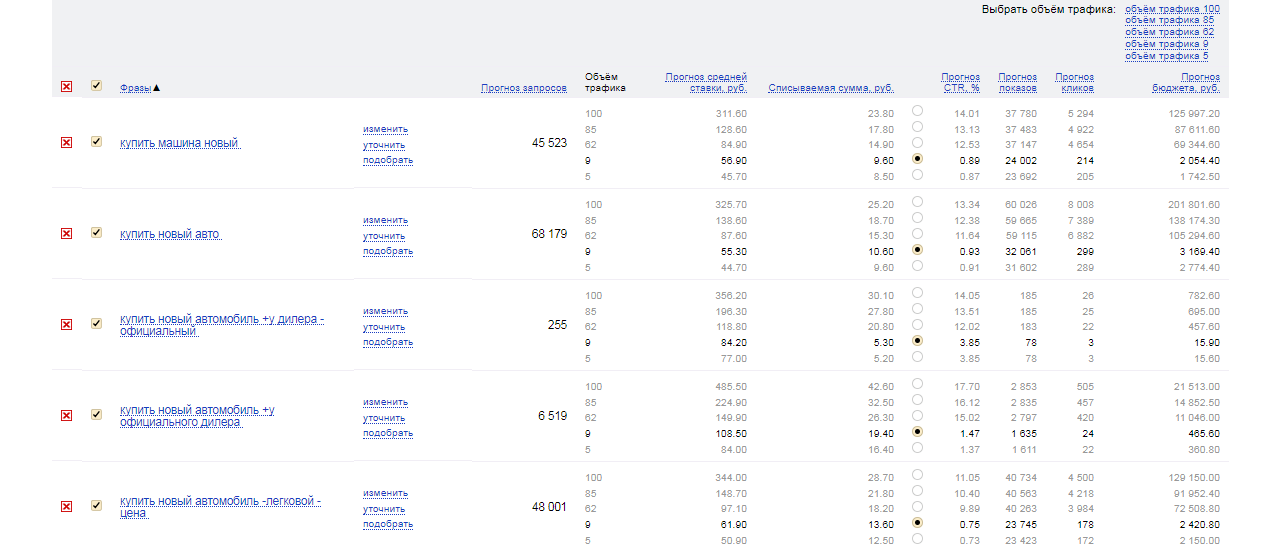
Task: Delete the phrase 'купить машина новый'
Action: tap(67, 143)
